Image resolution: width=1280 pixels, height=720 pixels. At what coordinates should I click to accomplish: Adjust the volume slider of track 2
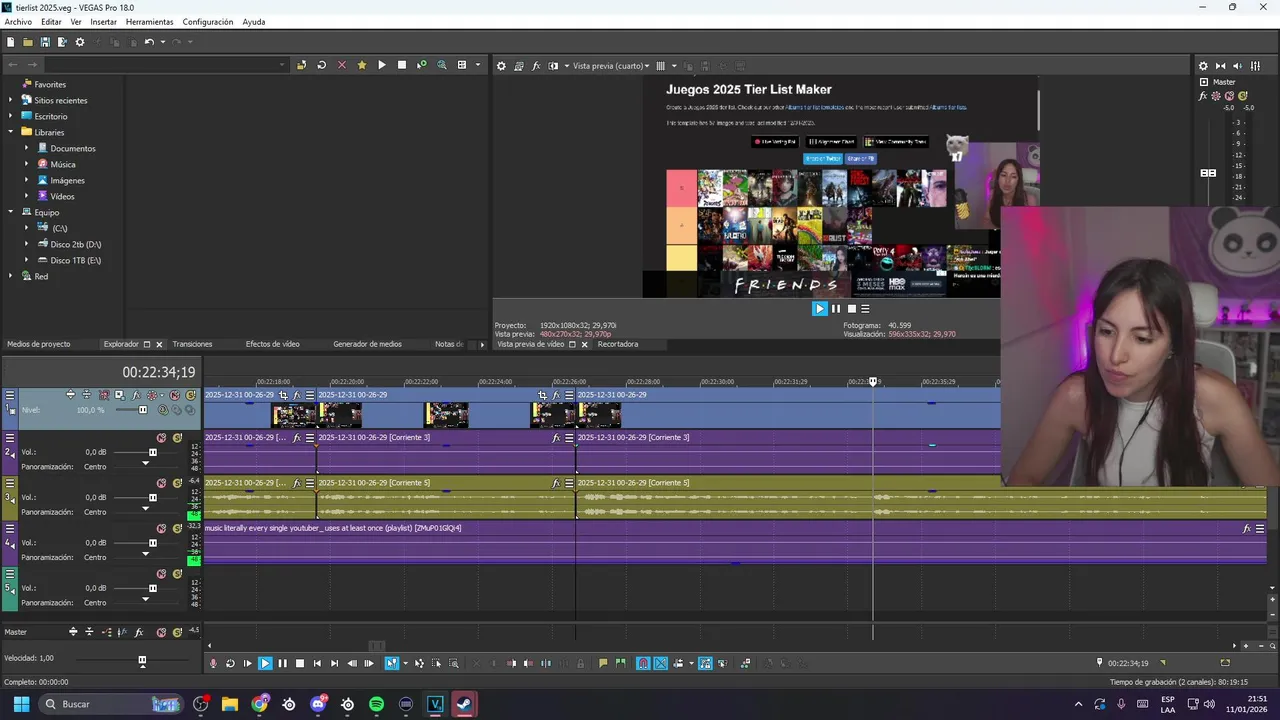pos(153,452)
